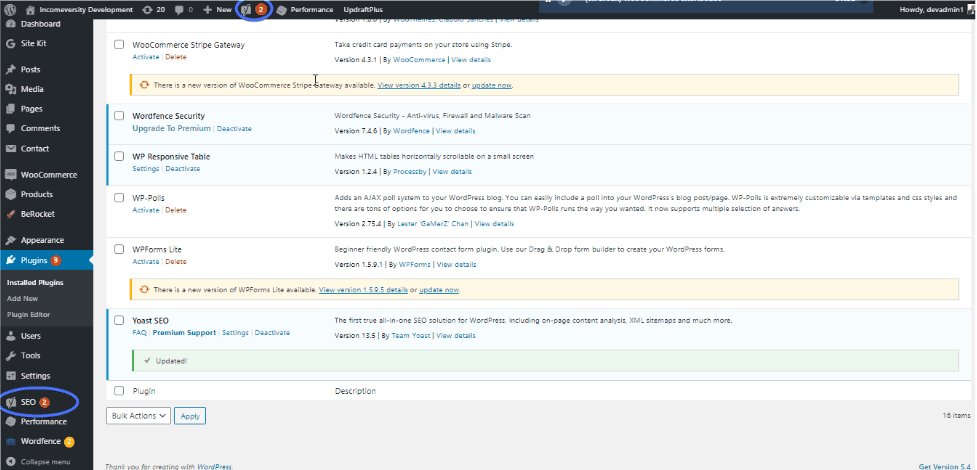Click the Plugins plug icon

tap(10, 260)
